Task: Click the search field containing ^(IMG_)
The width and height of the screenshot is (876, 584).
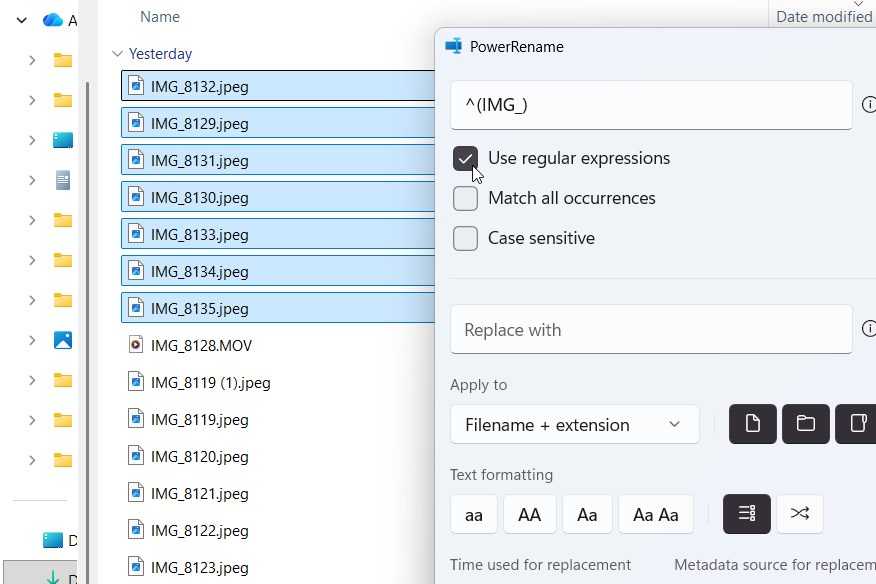Action: tap(651, 105)
